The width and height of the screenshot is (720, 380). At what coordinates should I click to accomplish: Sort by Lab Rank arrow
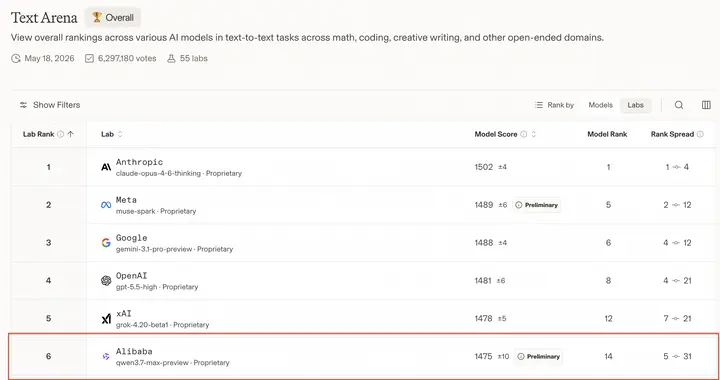click(70, 134)
